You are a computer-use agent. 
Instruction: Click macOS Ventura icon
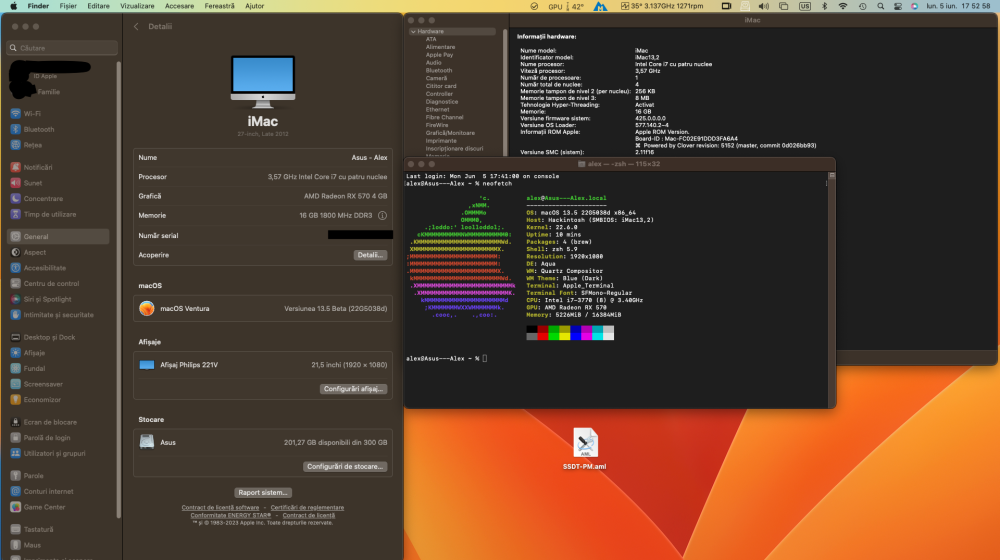coord(147,309)
